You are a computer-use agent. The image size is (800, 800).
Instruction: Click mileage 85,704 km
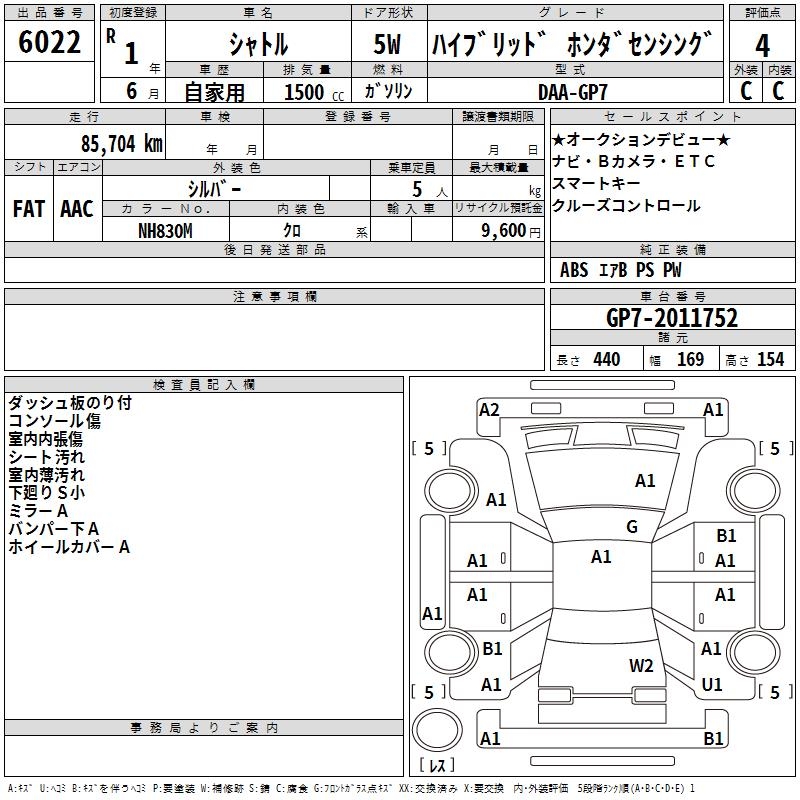click(x=121, y=144)
